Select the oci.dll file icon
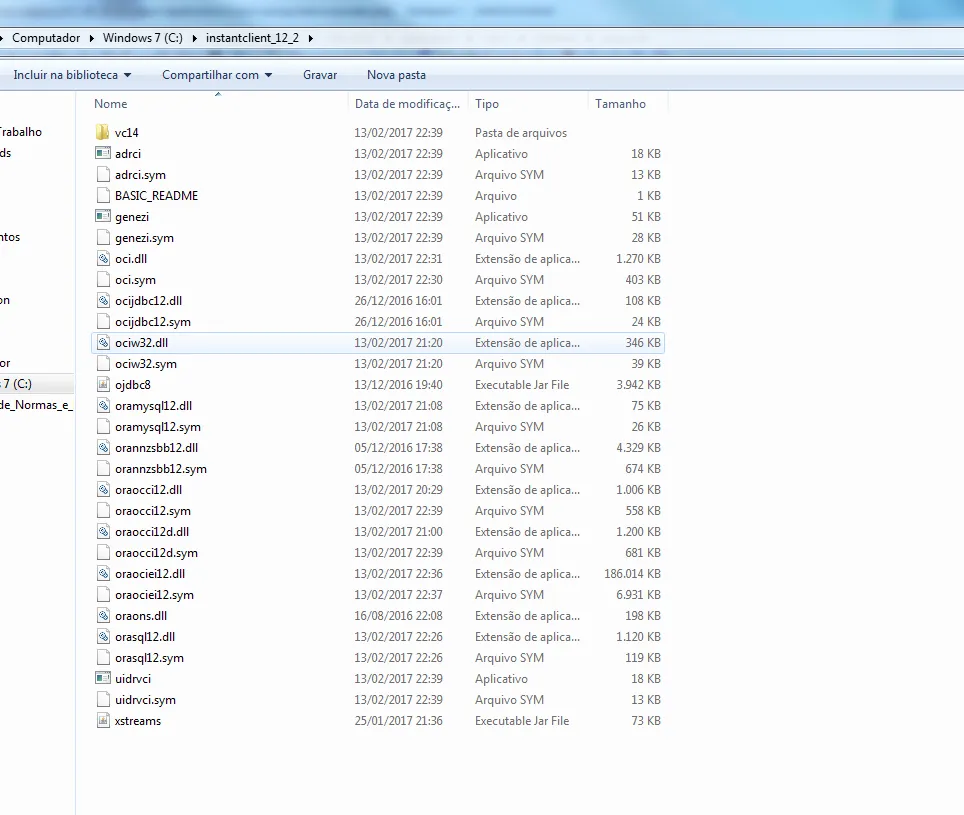This screenshot has height=815, width=964. (103, 259)
